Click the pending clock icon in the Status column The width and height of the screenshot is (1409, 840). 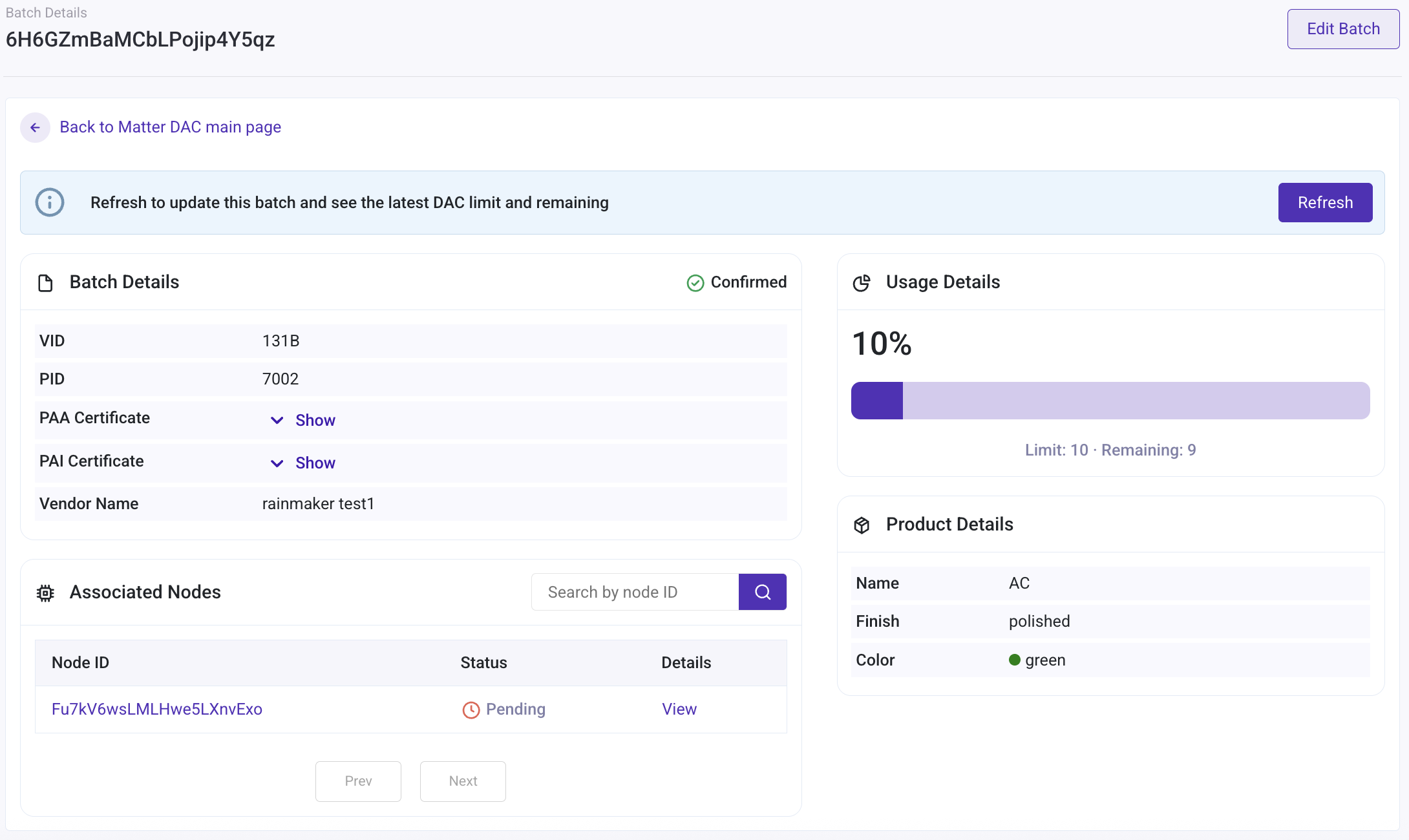[471, 709]
